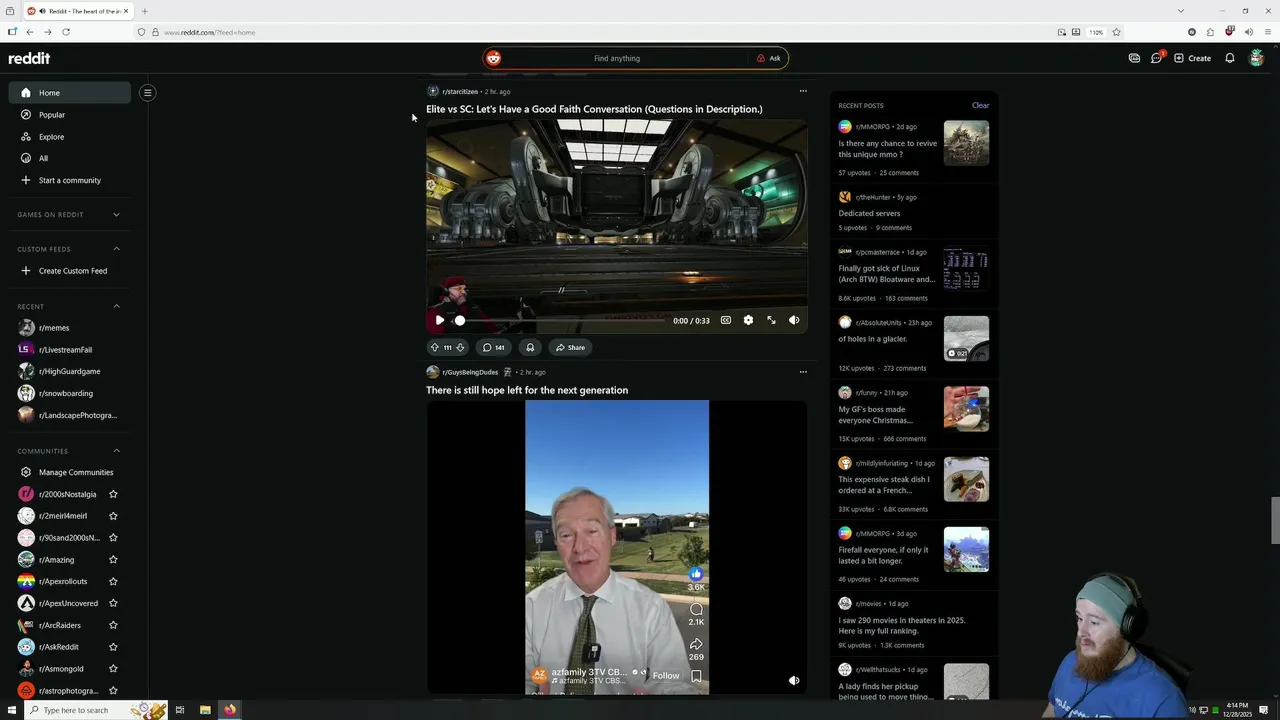Follow azfamily in embedded video
The image size is (1280, 720).
tap(665, 676)
